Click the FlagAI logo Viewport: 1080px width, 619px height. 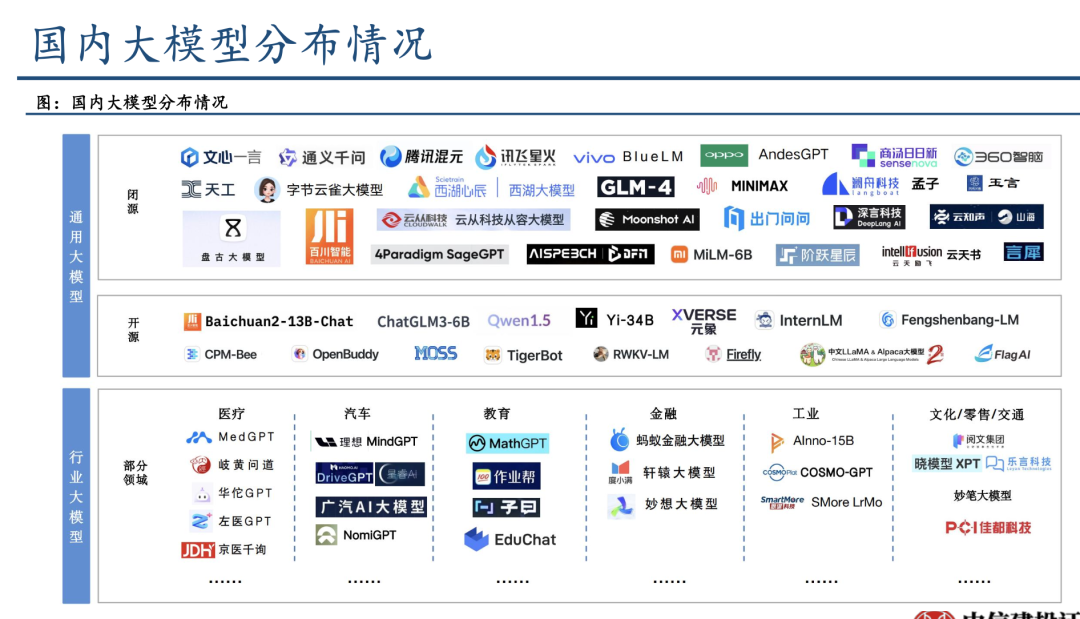(1003, 354)
